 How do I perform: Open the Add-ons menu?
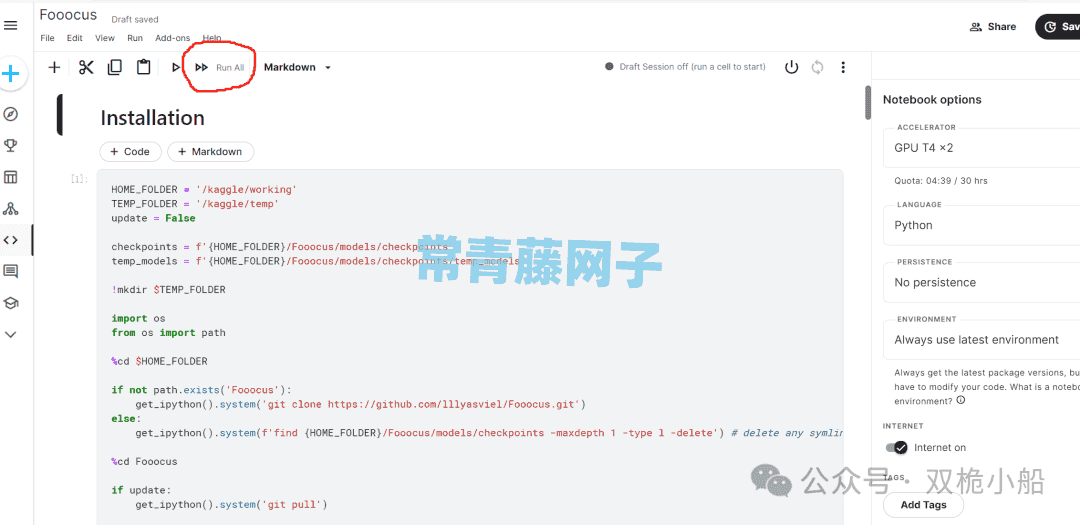(x=173, y=38)
